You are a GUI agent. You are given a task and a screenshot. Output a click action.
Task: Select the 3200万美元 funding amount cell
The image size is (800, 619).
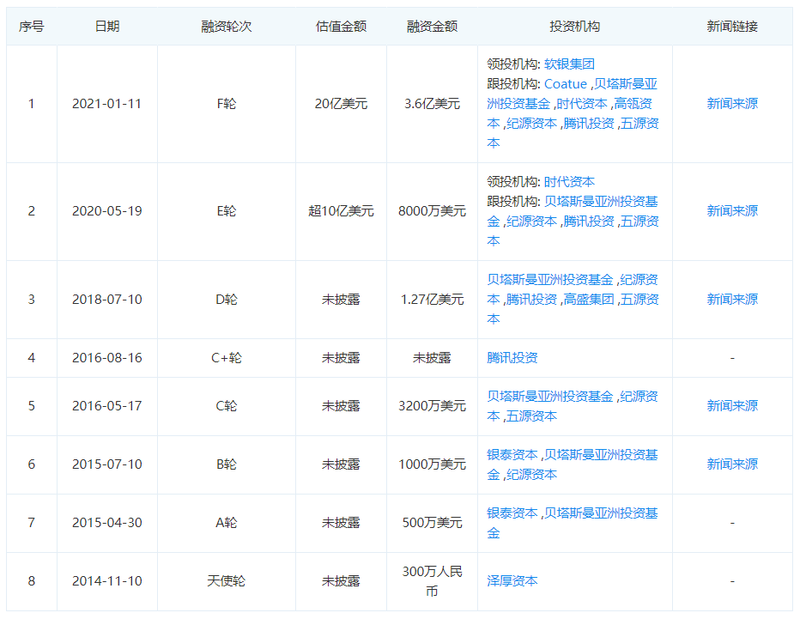click(432, 406)
